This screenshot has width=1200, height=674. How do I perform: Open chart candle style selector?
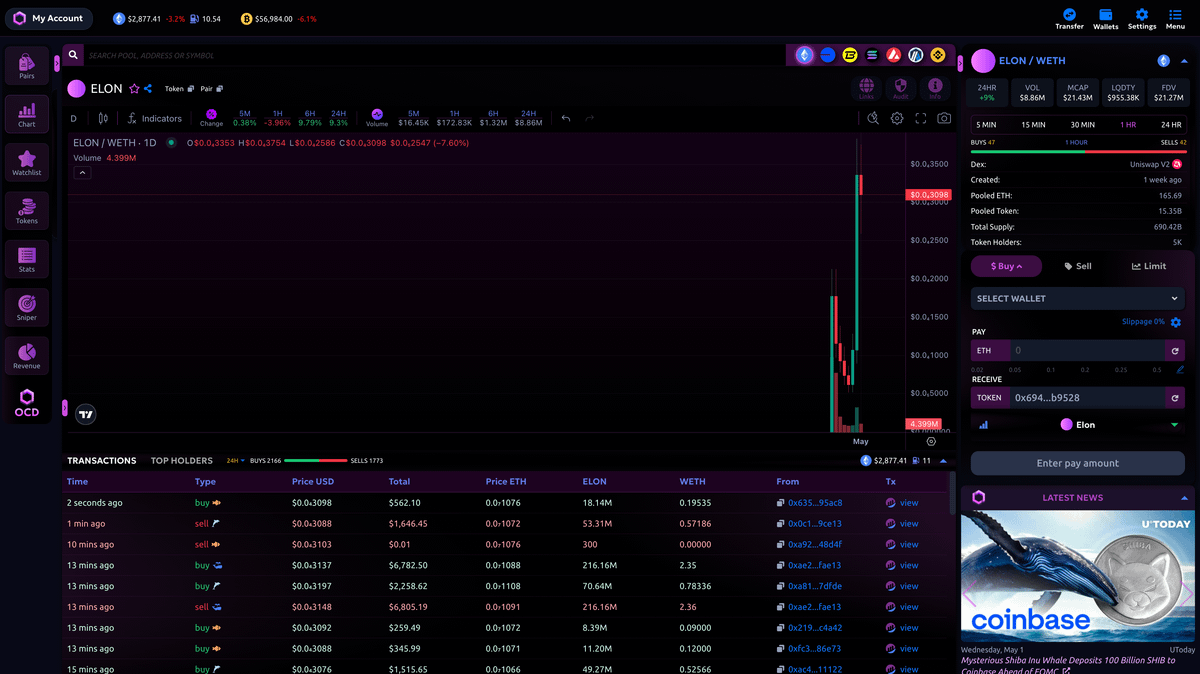[102, 118]
